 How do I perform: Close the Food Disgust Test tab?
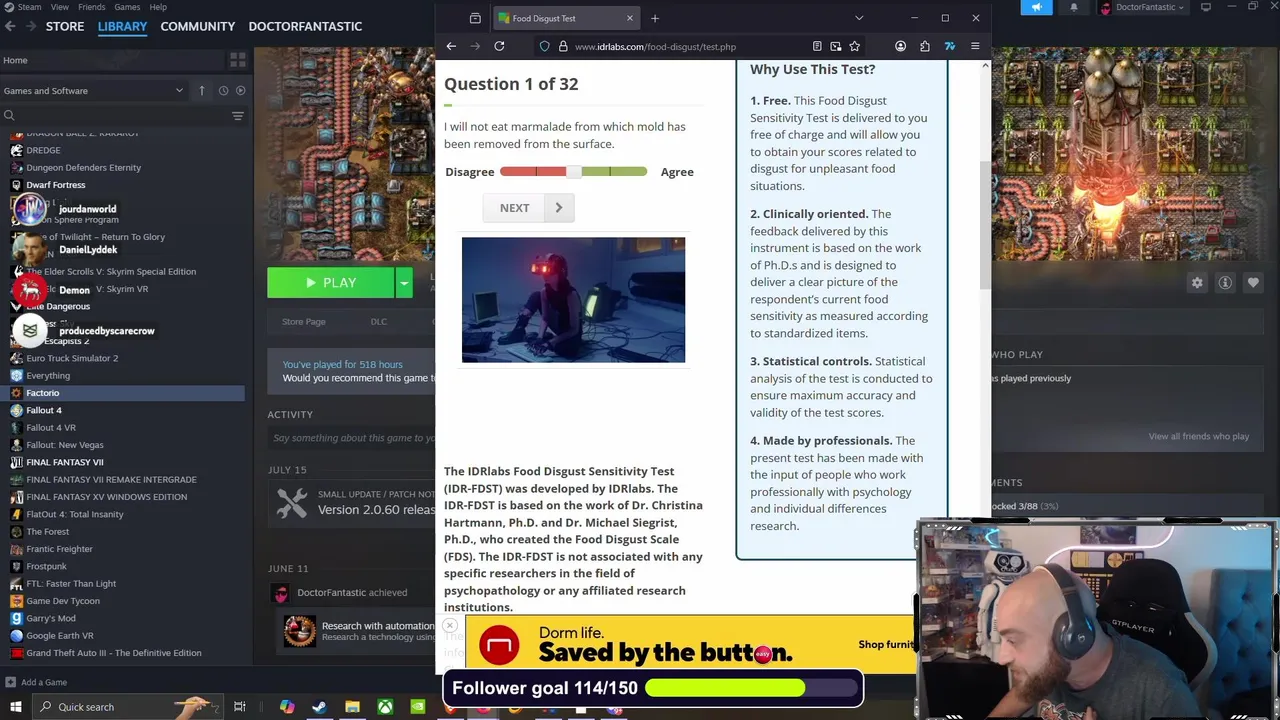[630, 18]
